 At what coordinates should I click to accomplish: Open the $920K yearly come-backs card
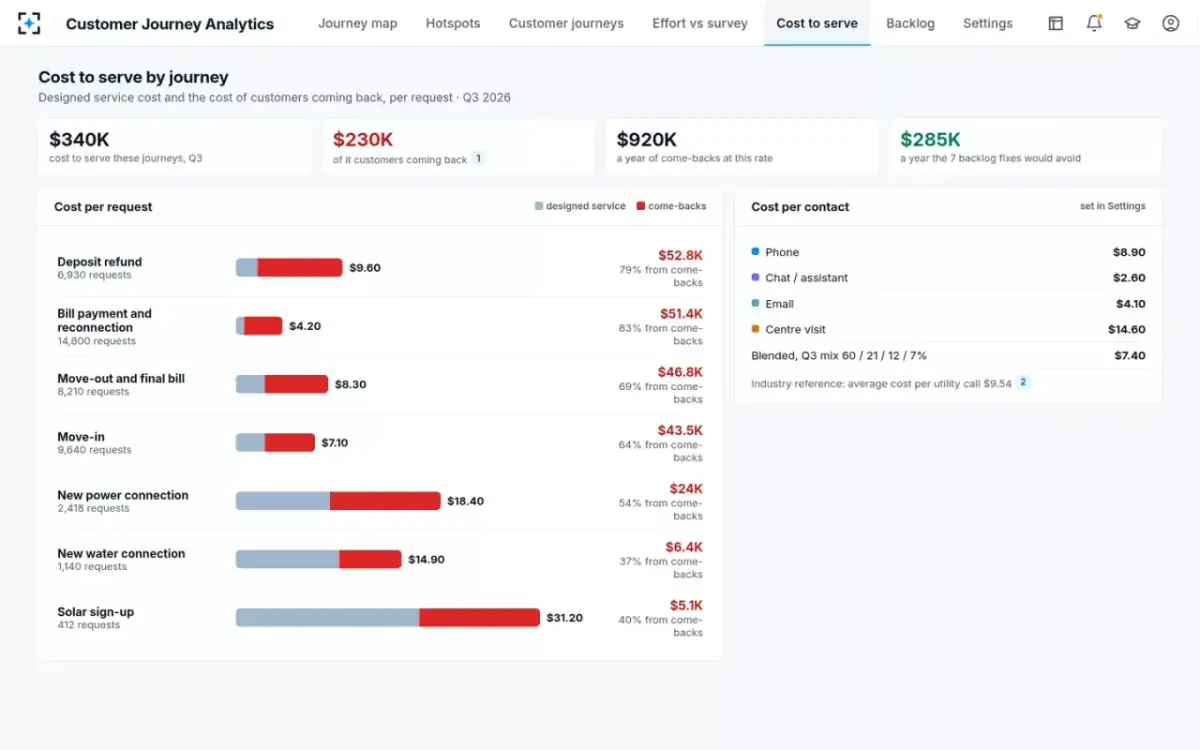tap(741, 147)
